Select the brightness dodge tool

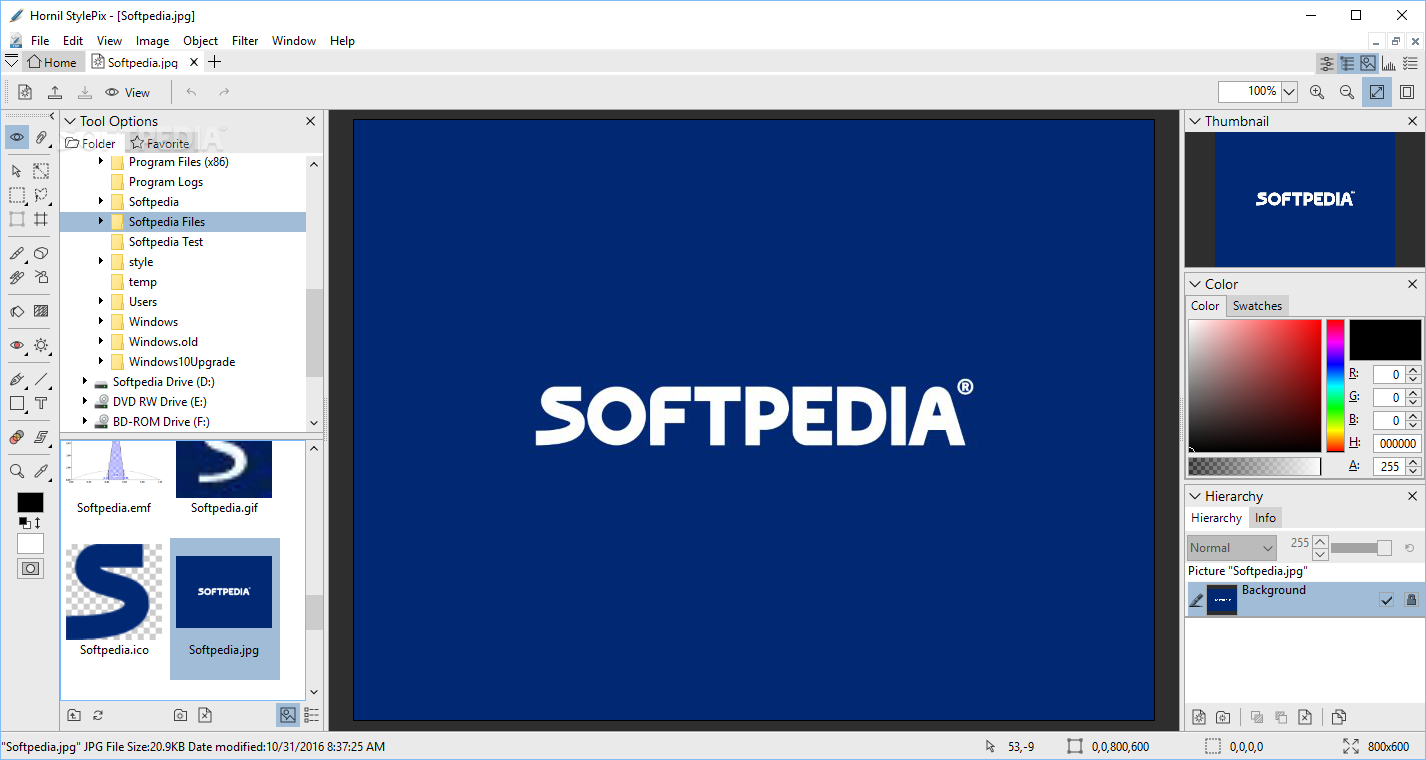pos(41,345)
